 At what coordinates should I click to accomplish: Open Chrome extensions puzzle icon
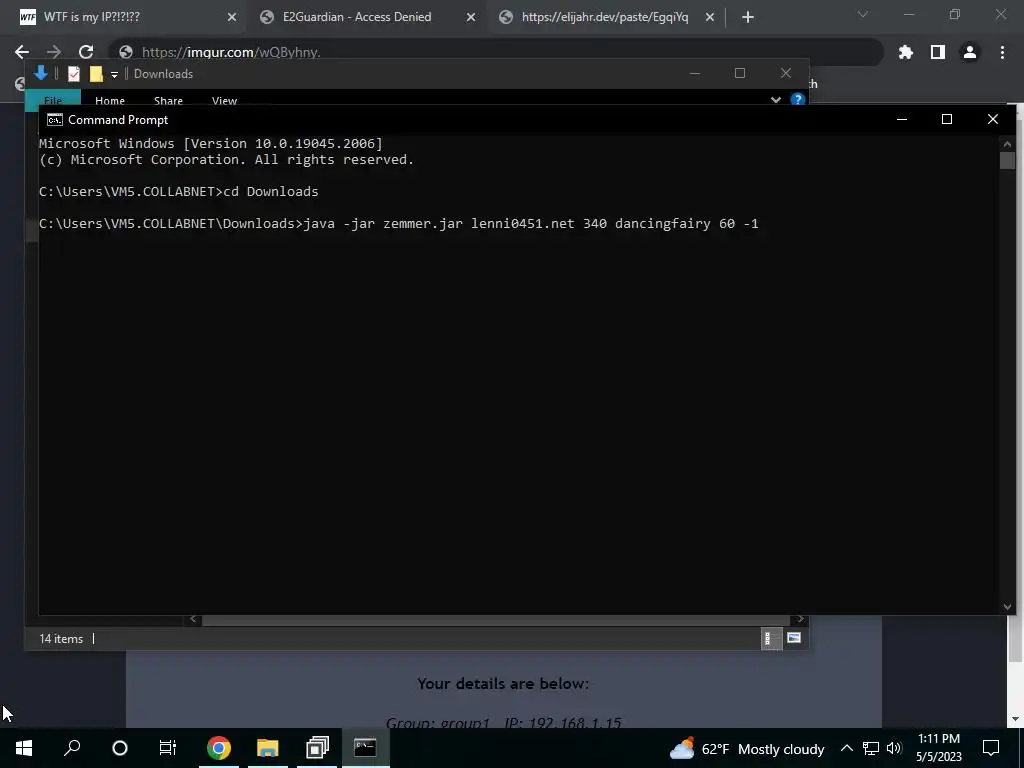(906, 52)
